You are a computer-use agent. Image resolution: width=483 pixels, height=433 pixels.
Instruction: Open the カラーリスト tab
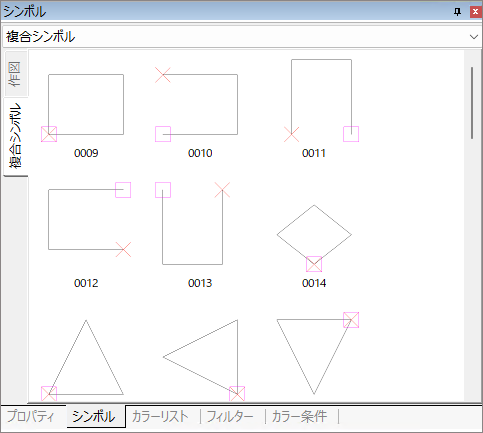pyautogui.click(x=161, y=416)
